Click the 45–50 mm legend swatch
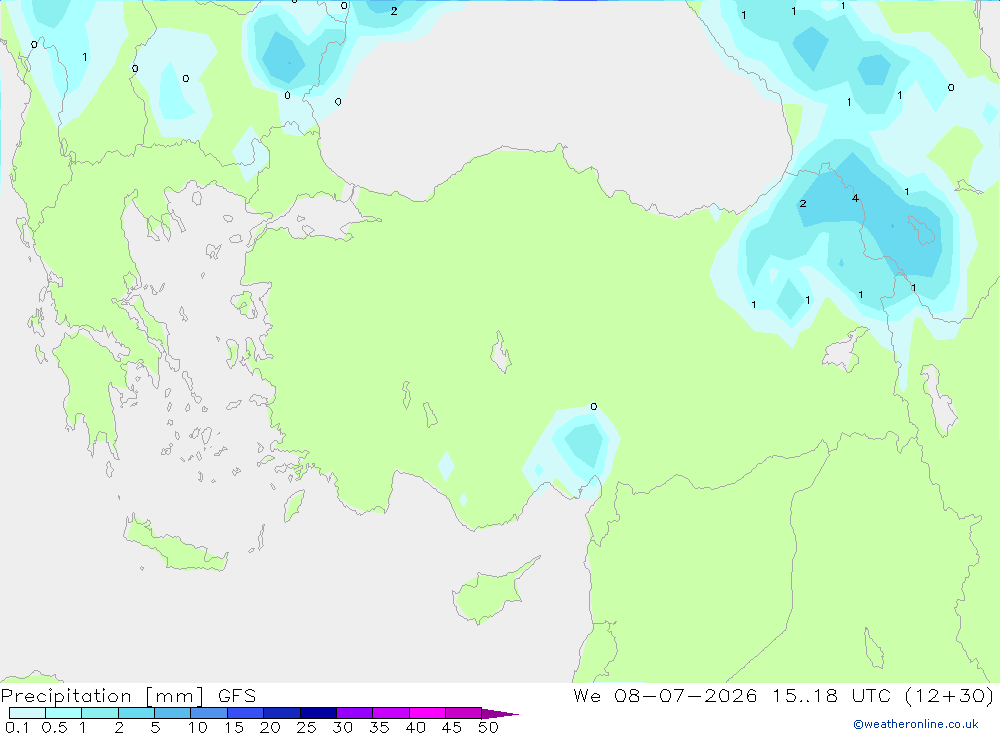 464,713
